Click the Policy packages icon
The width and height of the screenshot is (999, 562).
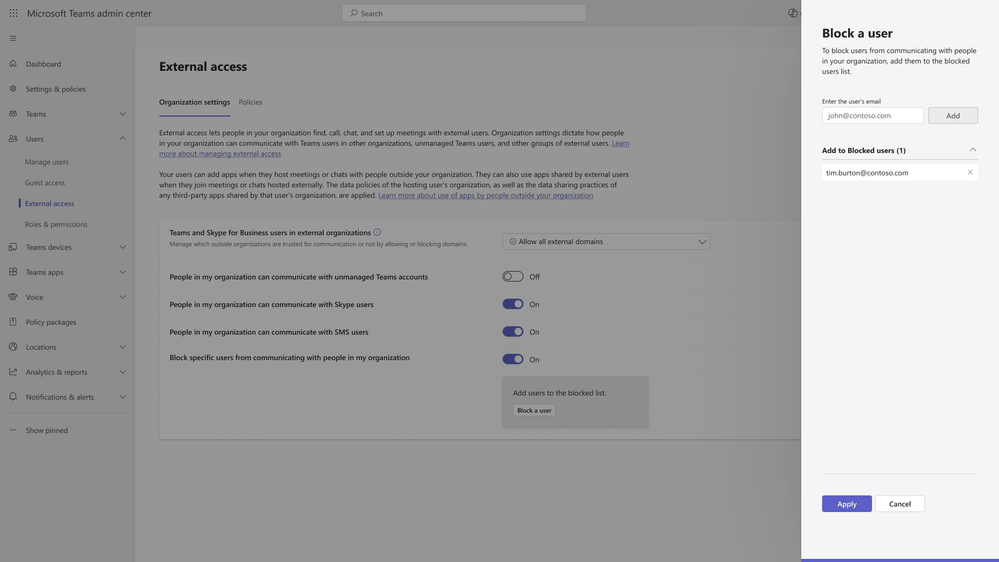pyautogui.click(x=13, y=322)
